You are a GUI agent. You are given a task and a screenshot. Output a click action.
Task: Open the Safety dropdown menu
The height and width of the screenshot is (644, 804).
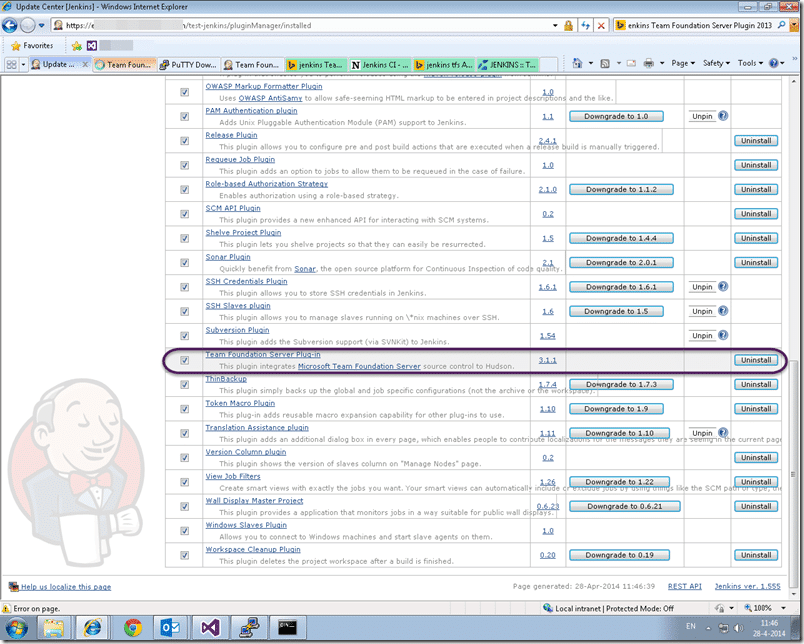tap(716, 63)
